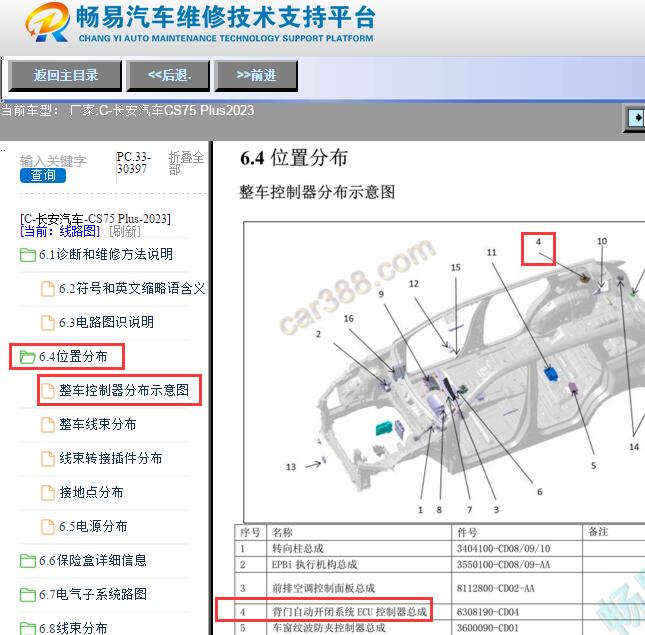Click the 返回主目录 button
The height and width of the screenshot is (635, 645).
[x=65, y=75]
